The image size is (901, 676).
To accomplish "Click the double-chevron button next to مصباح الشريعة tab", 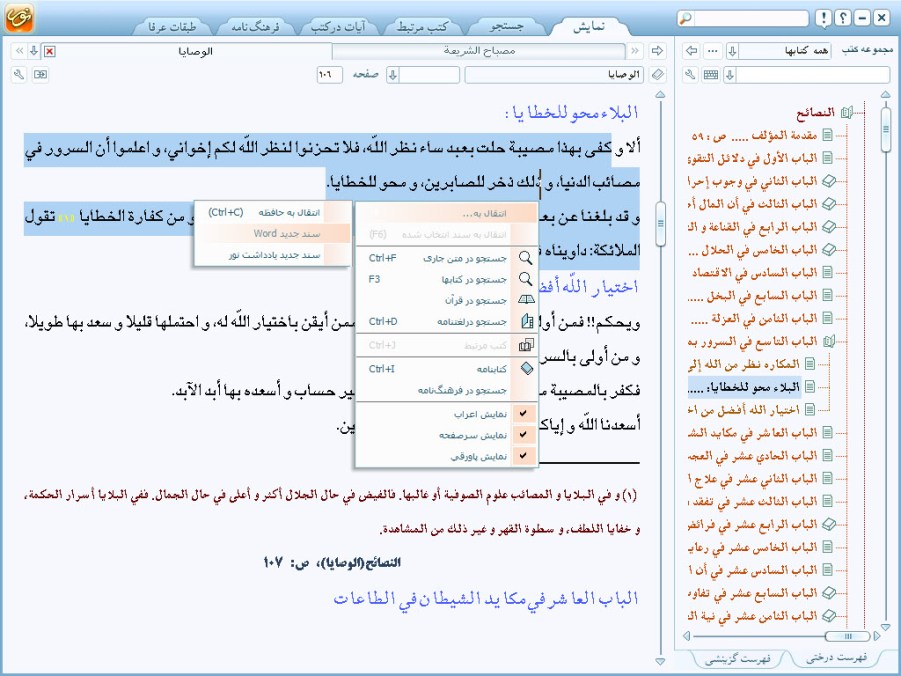I will [x=634, y=51].
